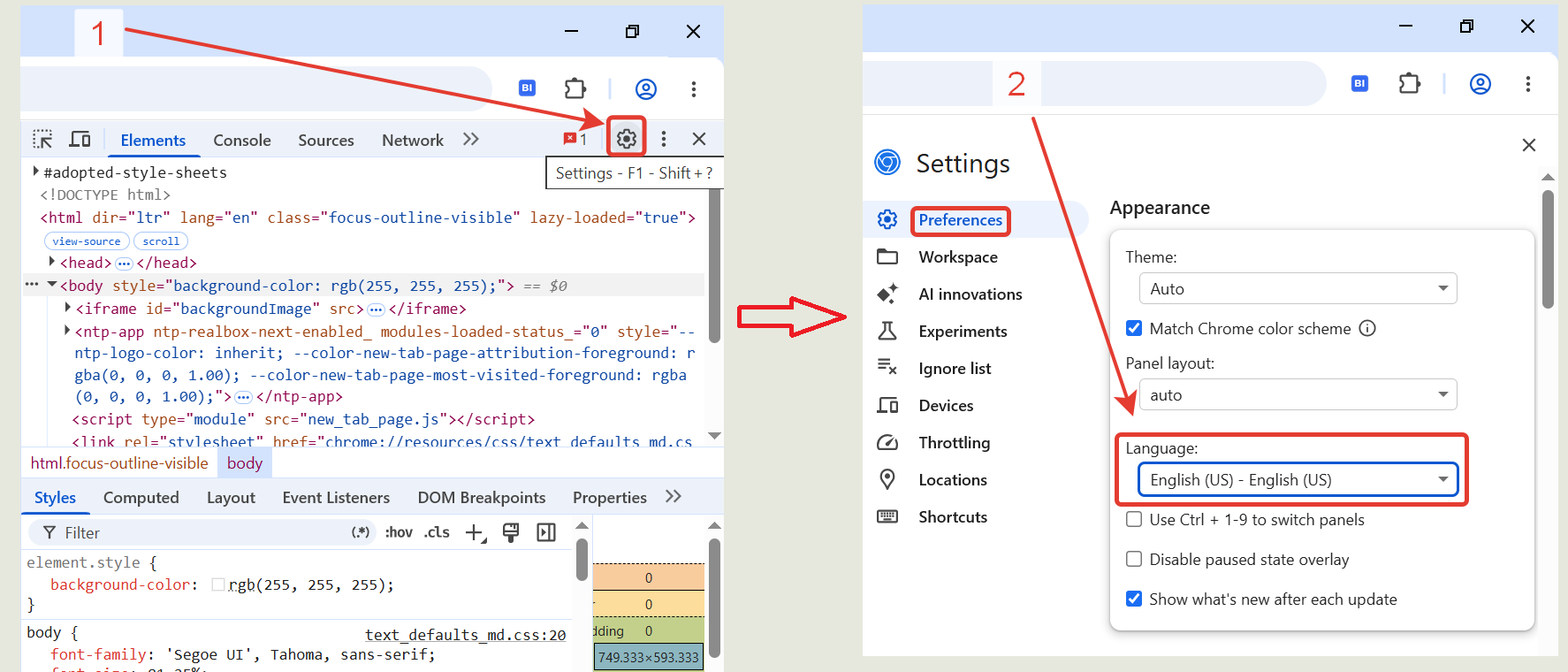Open DevTools settings gear icon
The image size is (1568, 672).
coord(627,139)
